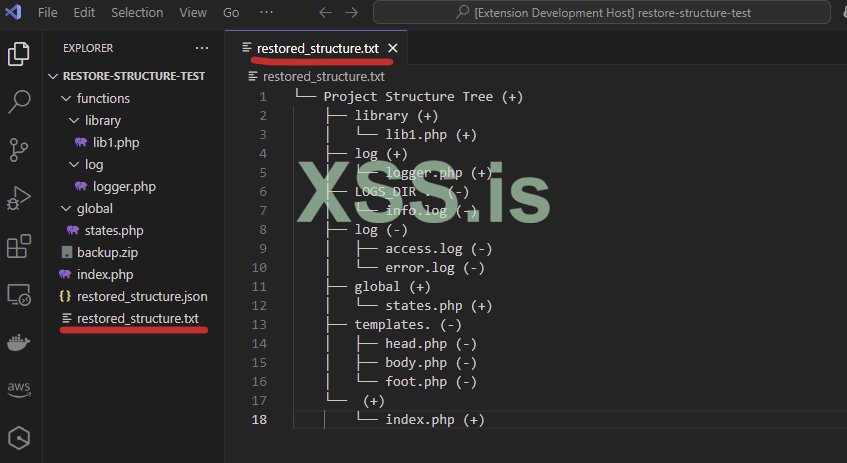Open the Edit menu

[84, 12]
